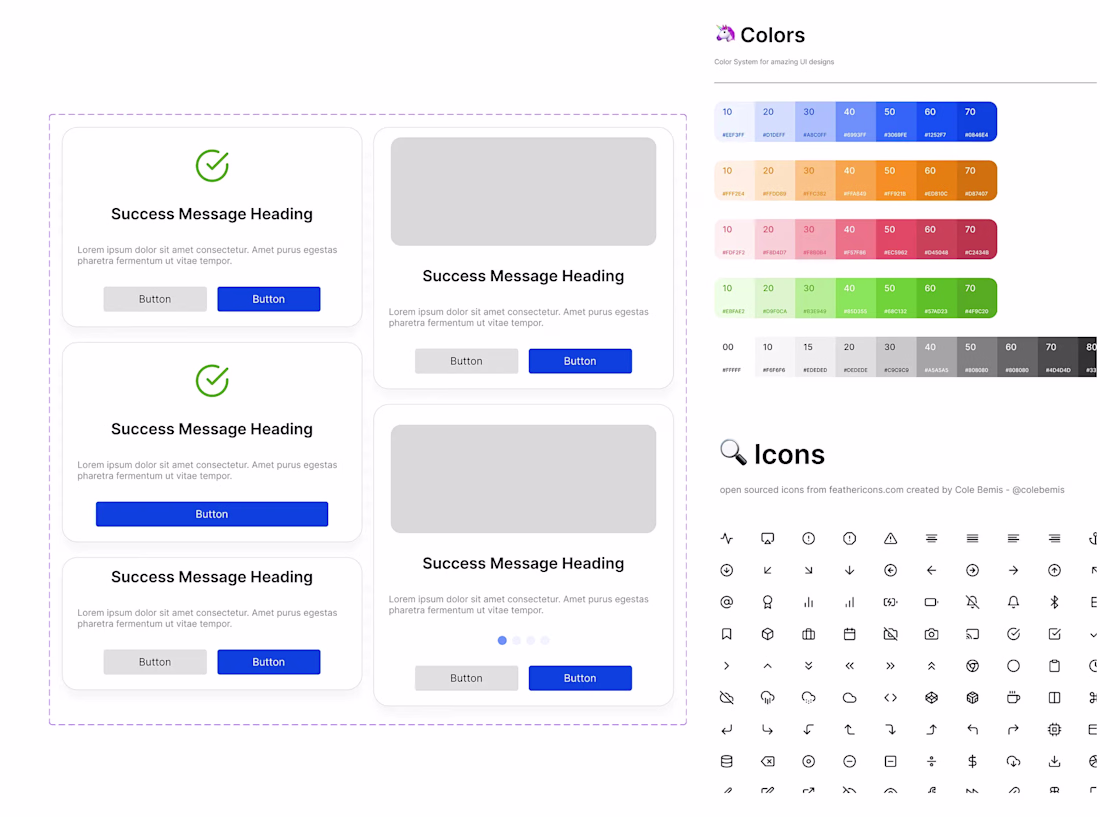Select the second carousel dot
This screenshot has height=817, width=1100.
click(x=516, y=640)
